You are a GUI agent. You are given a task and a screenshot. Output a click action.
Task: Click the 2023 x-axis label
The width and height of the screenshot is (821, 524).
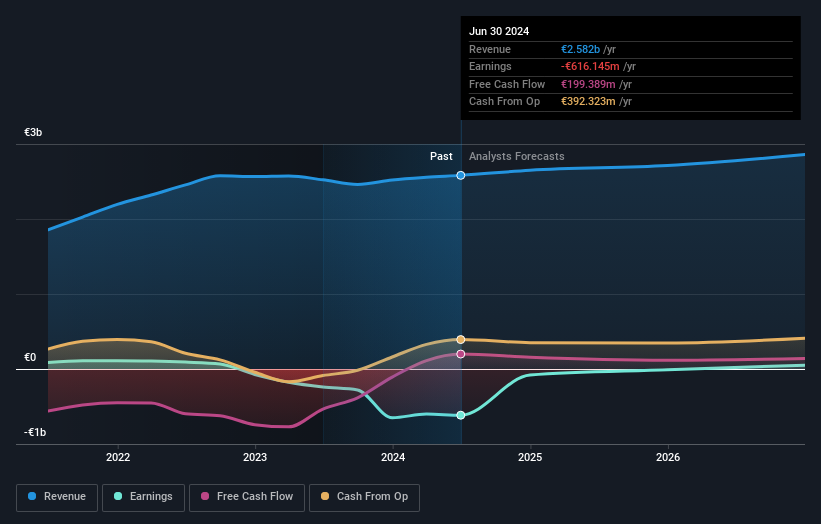tap(255, 457)
